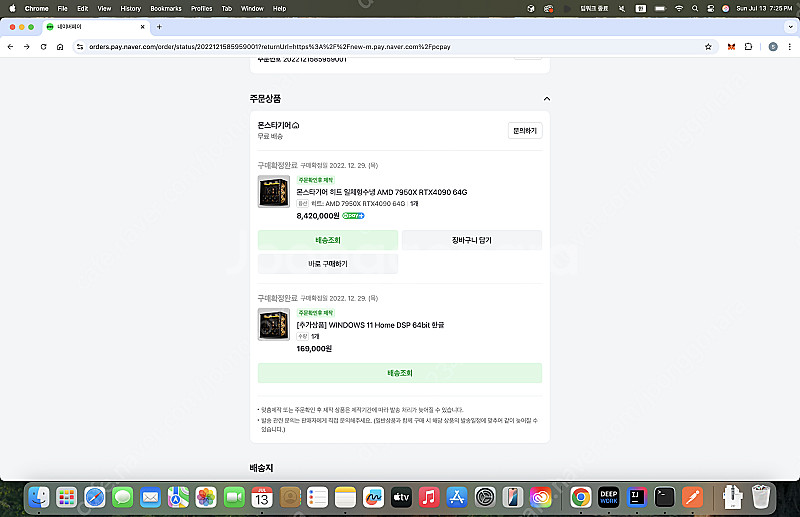The image size is (800, 517).
Task: Open Trash from the dock
Action: tap(761, 497)
